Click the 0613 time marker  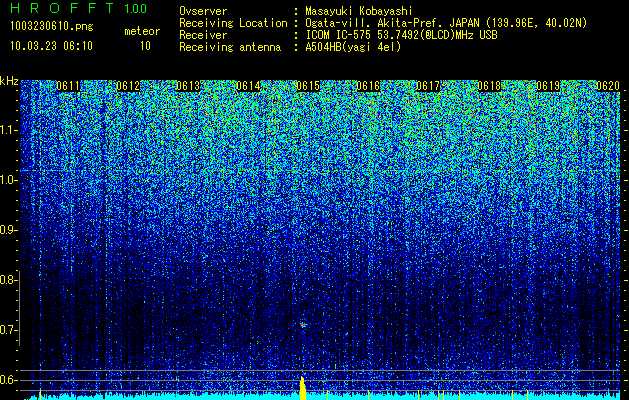(188, 86)
